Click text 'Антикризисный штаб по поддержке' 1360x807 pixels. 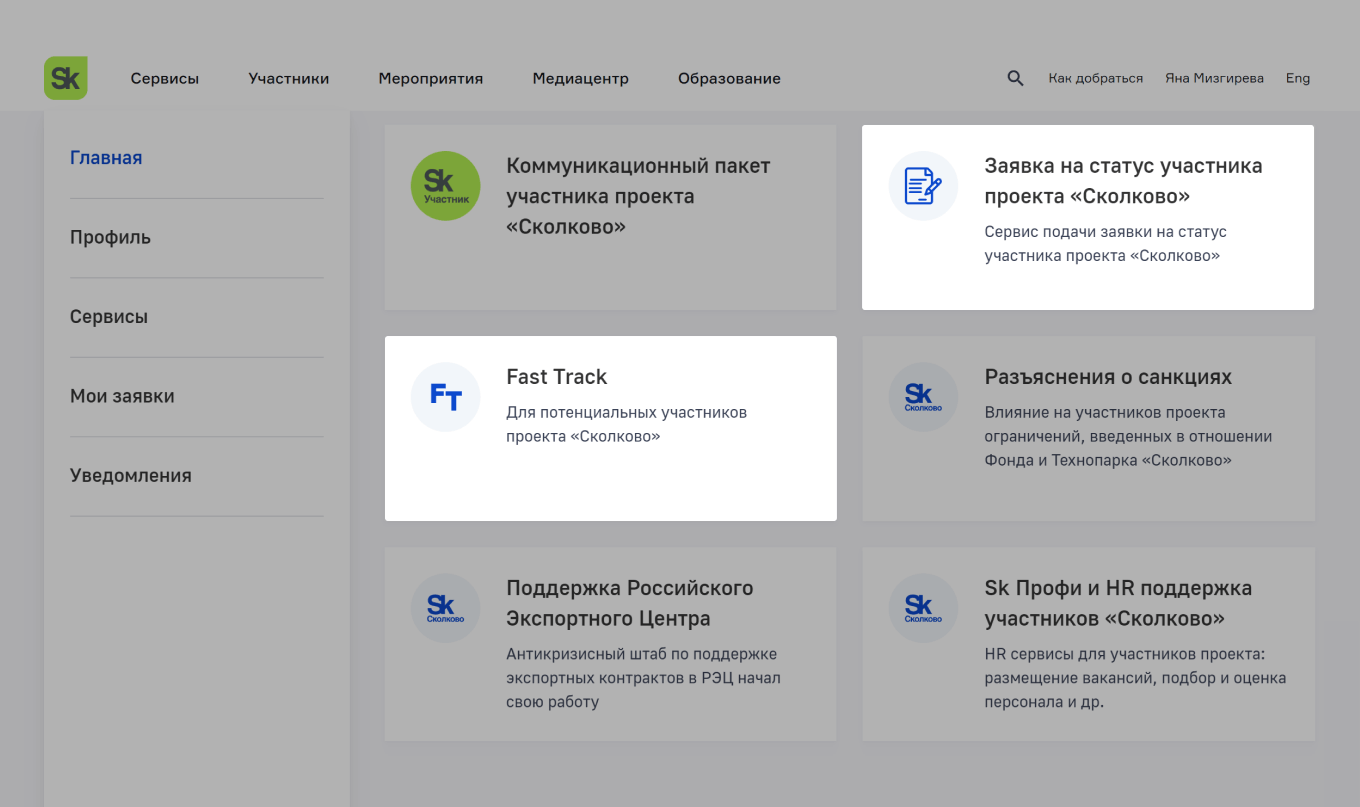642,654
